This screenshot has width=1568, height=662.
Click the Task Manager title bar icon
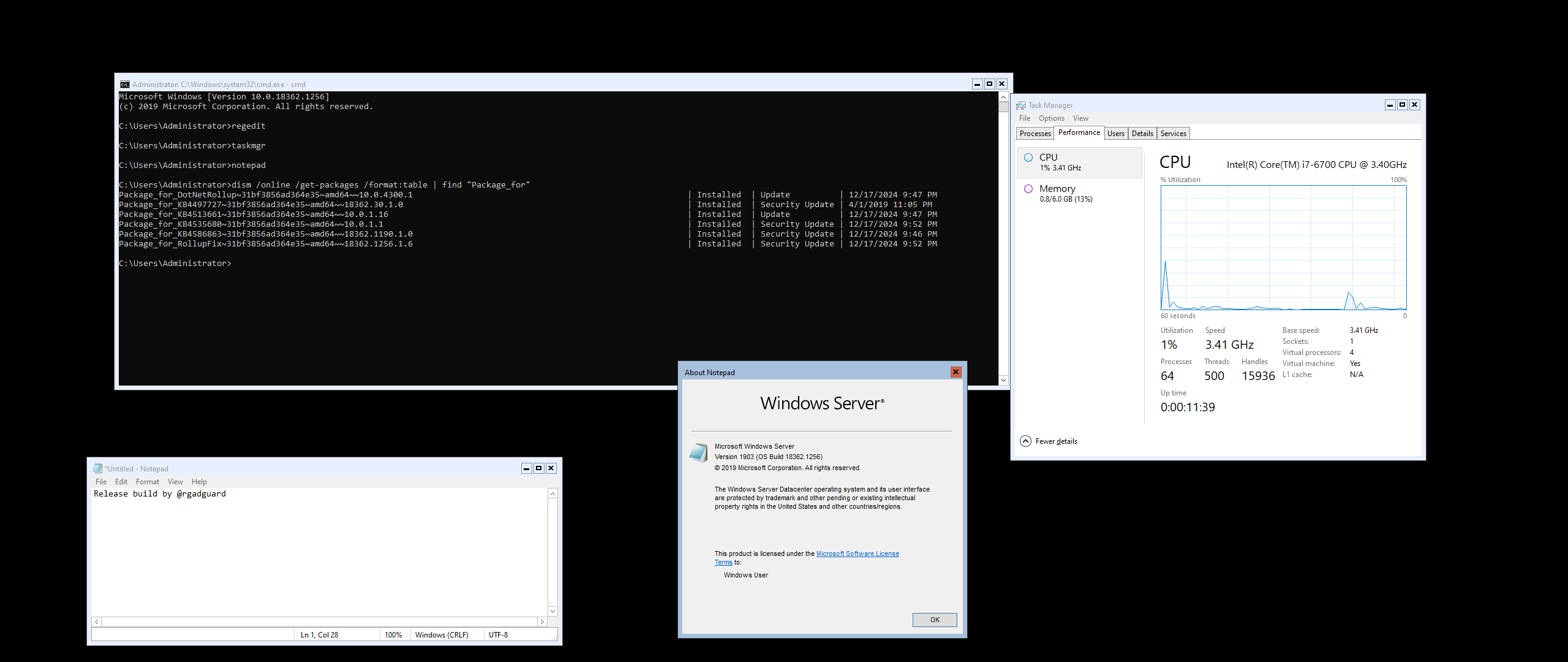pyautogui.click(x=1021, y=105)
